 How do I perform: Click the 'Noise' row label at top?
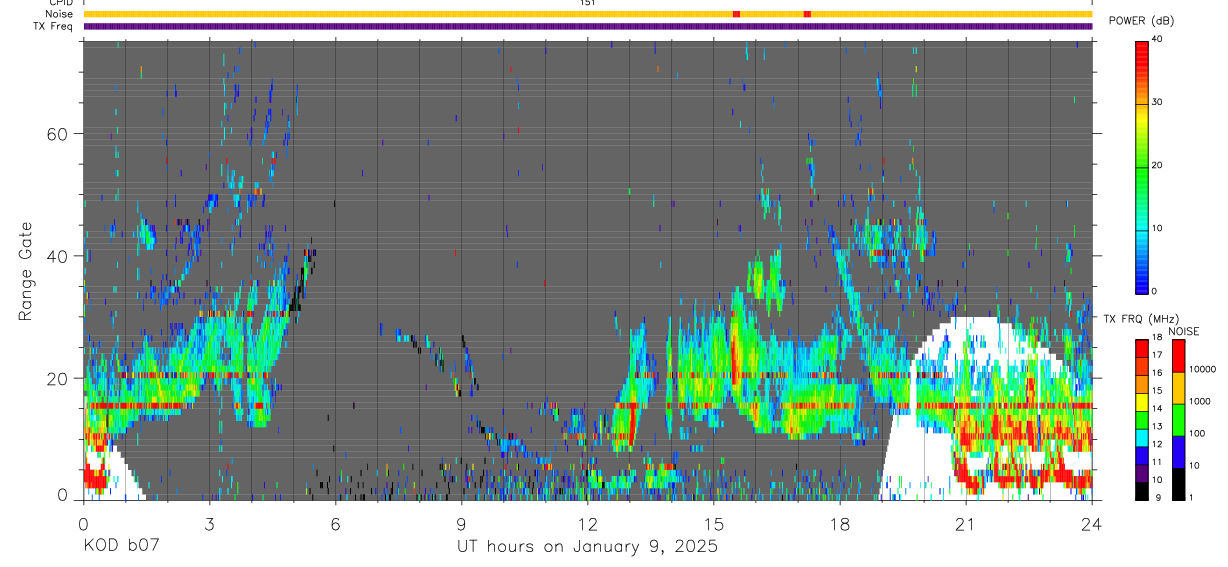click(x=58, y=14)
